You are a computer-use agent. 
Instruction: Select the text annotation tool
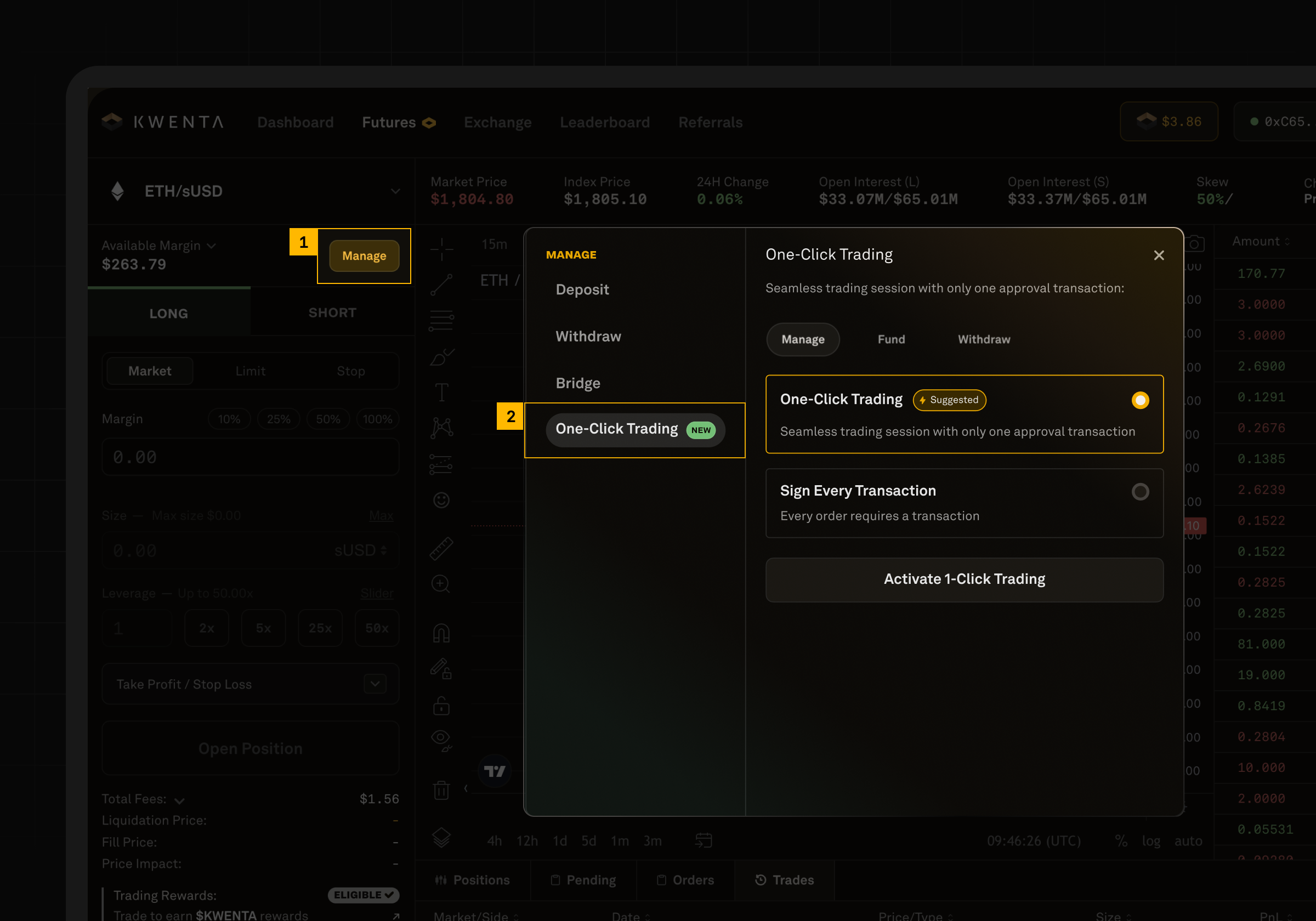[441, 393]
